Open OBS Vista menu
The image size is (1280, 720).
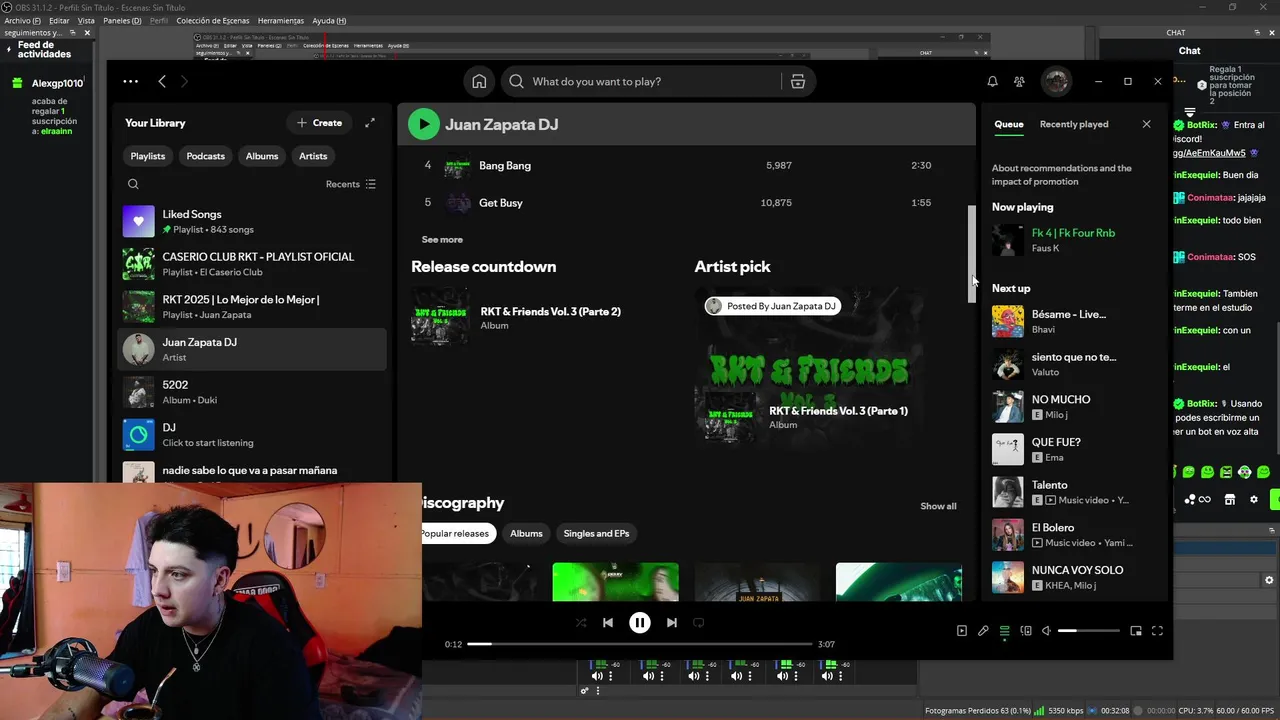point(86,20)
